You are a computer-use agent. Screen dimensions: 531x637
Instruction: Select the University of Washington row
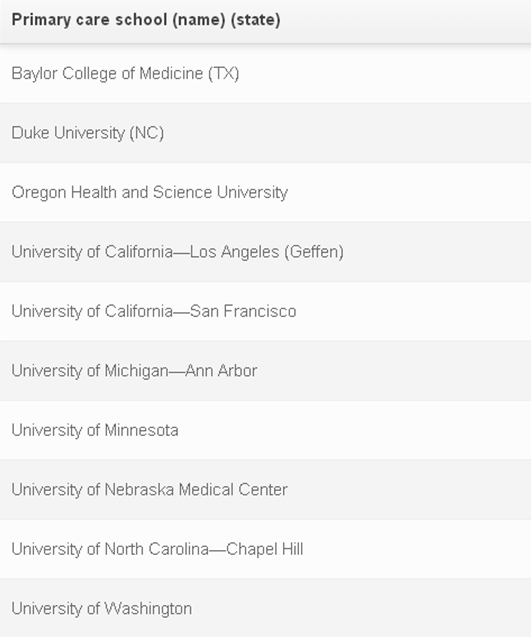point(265,608)
